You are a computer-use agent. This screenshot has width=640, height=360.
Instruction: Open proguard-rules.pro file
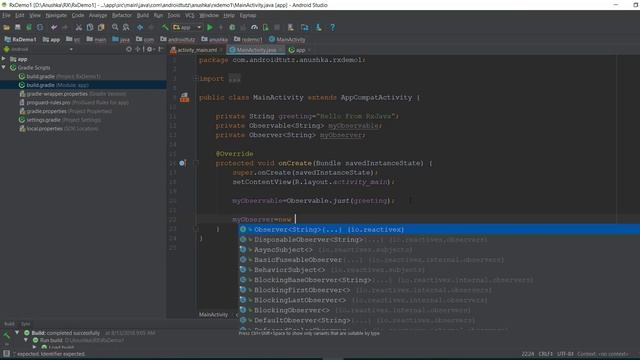[x=74, y=102]
